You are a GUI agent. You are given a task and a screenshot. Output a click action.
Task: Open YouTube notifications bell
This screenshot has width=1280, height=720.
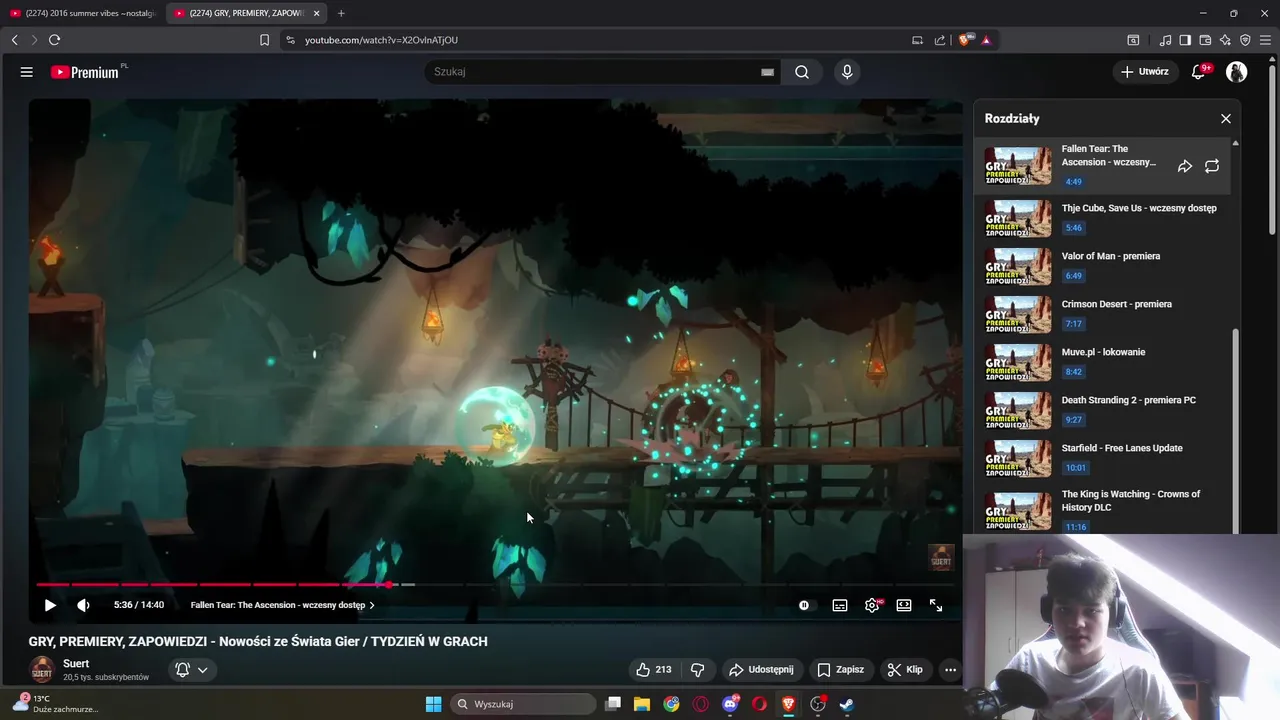(1198, 72)
